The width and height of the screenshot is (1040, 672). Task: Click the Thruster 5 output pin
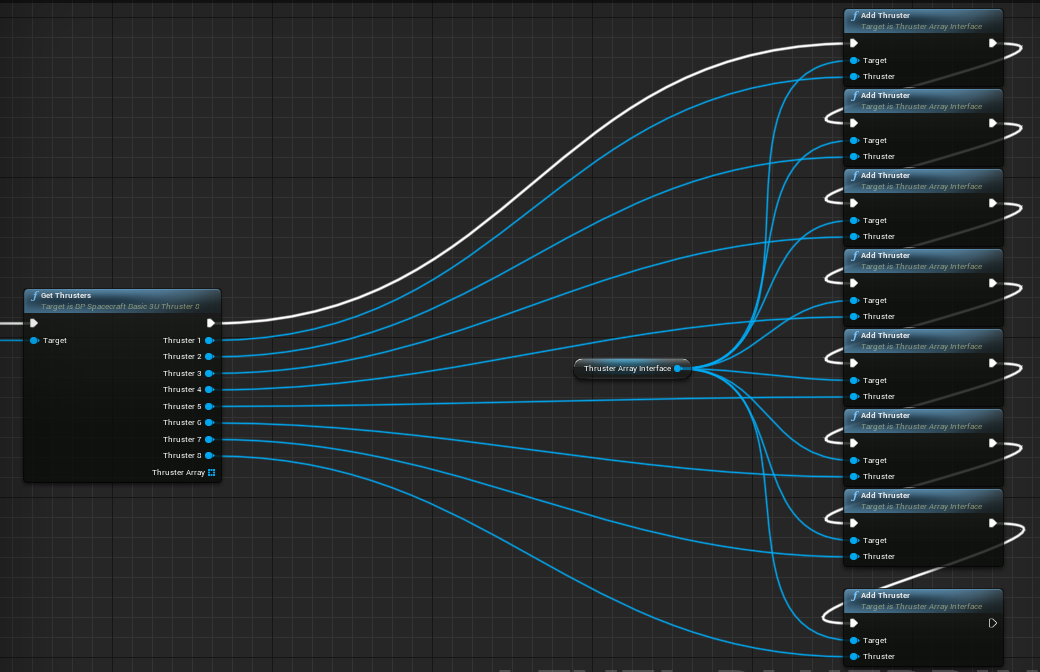click(x=209, y=406)
